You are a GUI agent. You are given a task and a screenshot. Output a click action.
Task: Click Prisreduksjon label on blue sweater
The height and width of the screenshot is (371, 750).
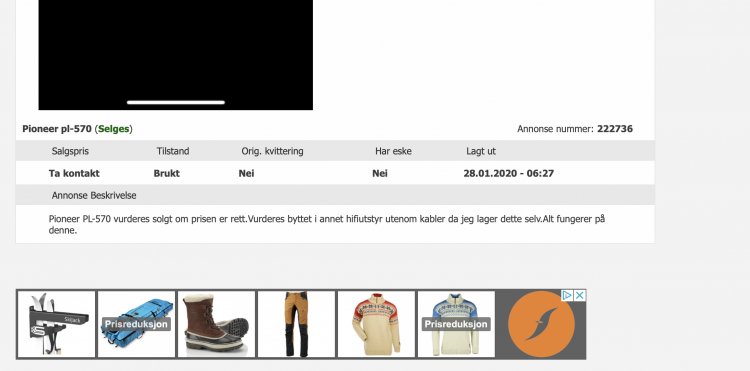tap(456, 324)
